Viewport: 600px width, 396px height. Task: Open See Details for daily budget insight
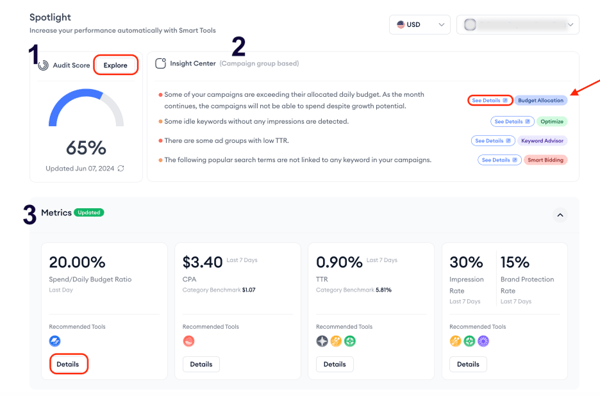490,100
